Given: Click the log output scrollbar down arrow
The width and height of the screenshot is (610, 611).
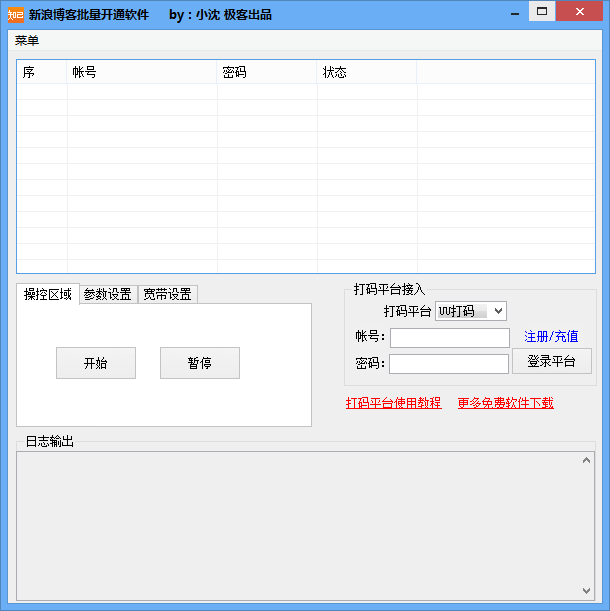Looking at the screenshot, I should [587, 590].
